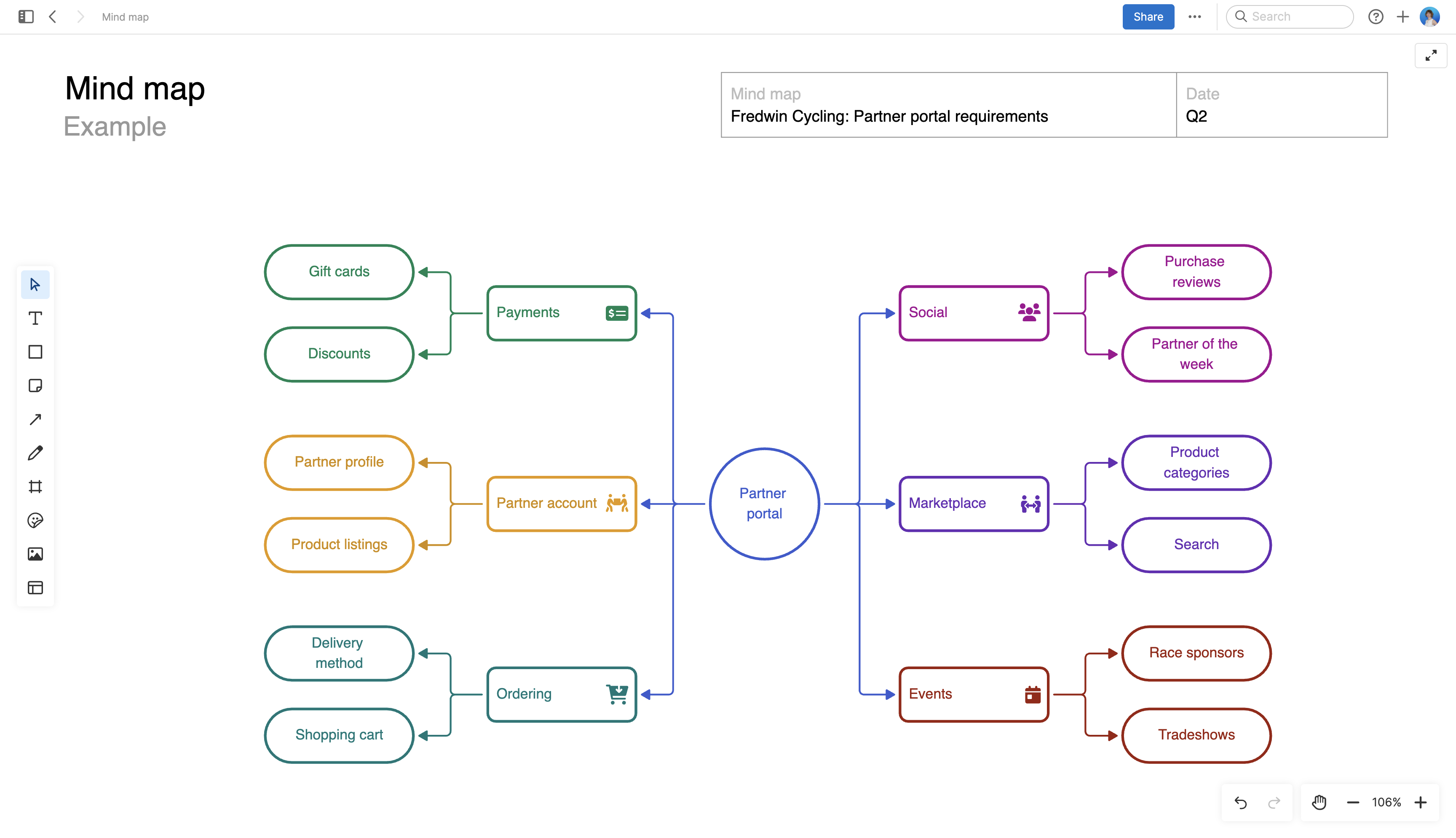Image resolution: width=1456 pixels, height=838 pixels.
Task: Click the Share button
Action: (1148, 17)
